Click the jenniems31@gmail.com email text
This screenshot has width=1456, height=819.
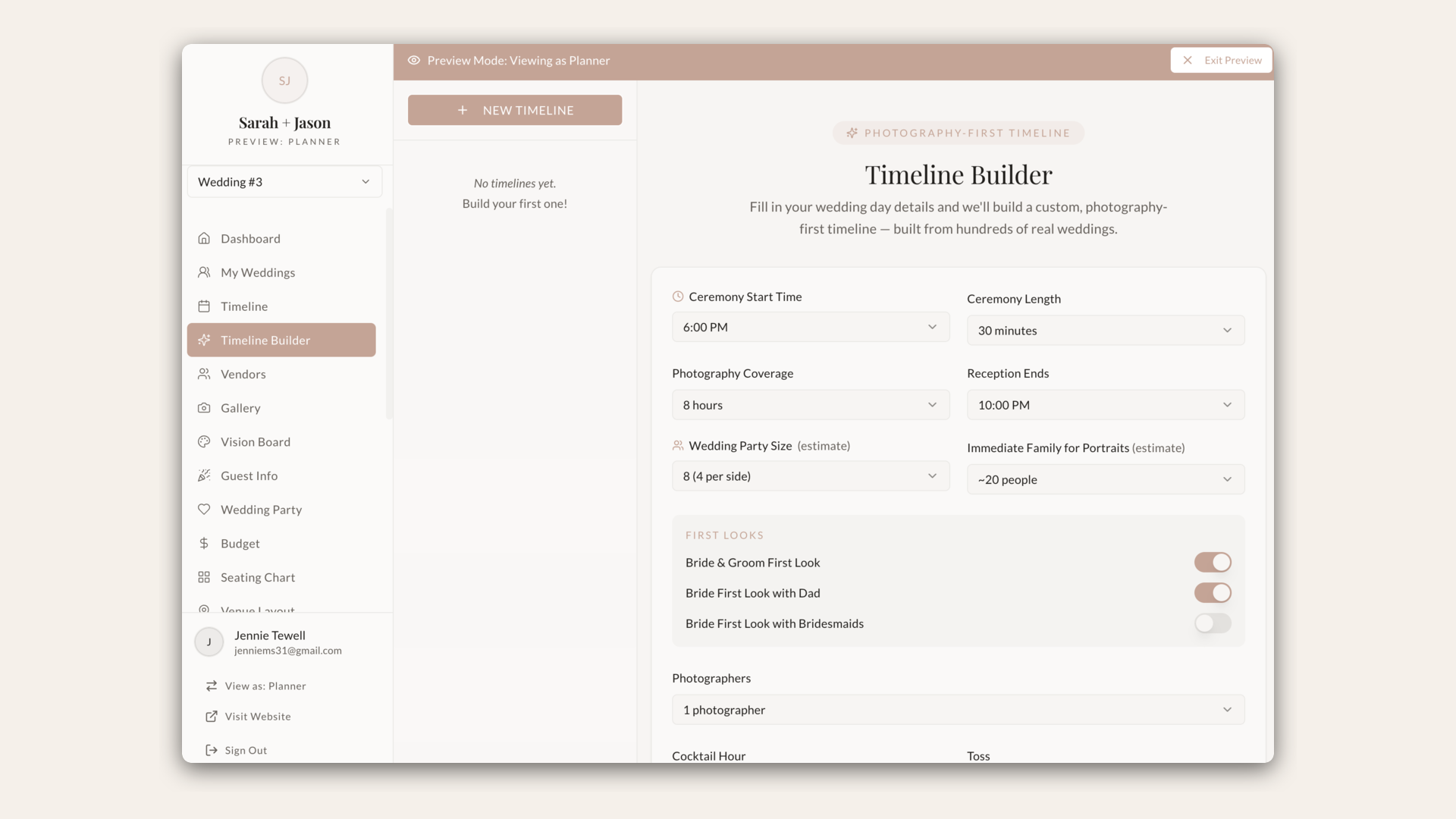pos(288,651)
